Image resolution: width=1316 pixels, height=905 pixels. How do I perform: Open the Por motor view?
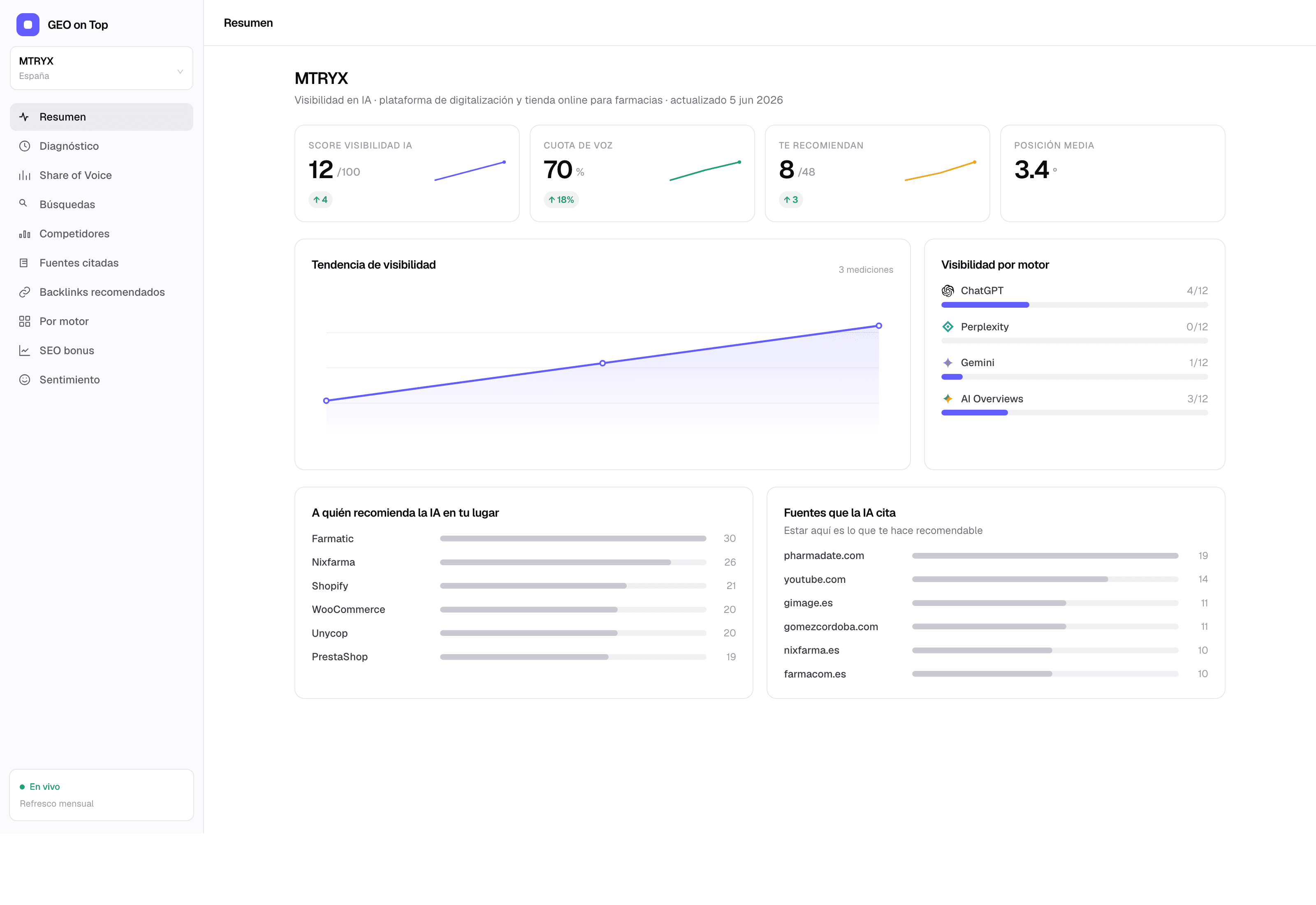coord(102,322)
